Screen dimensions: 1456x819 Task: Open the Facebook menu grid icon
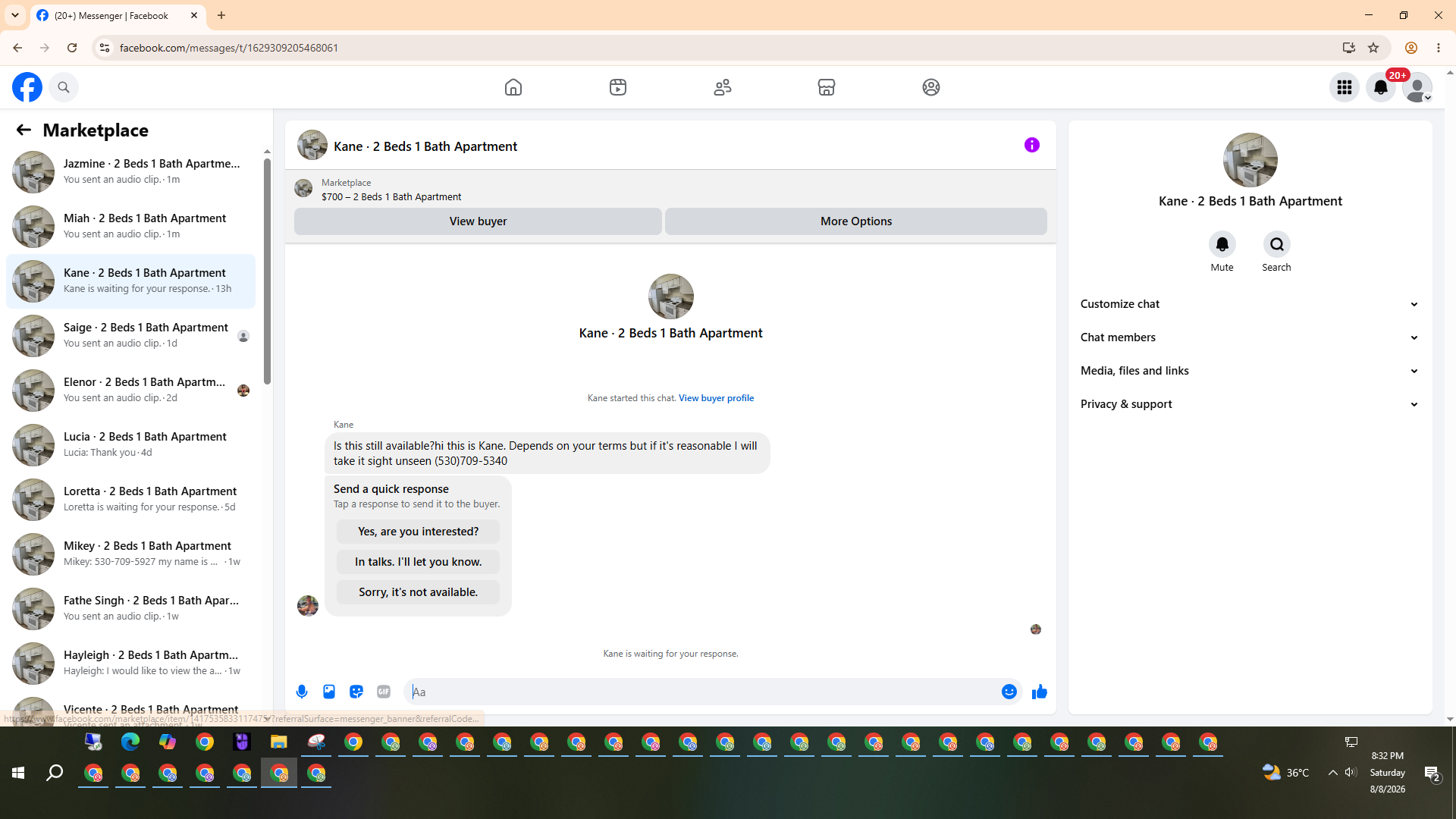tap(1345, 87)
